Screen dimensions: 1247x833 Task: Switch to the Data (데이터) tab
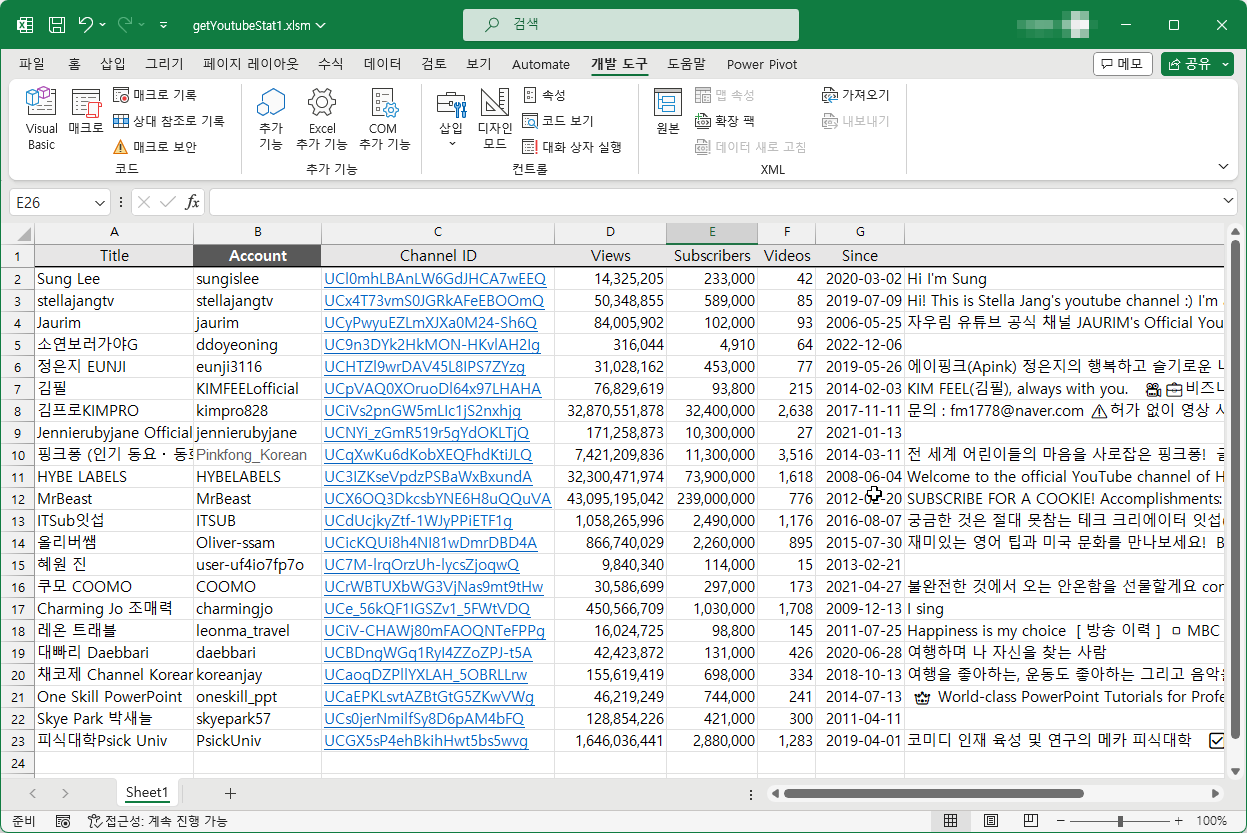pyautogui.click(x=382, y=64)
